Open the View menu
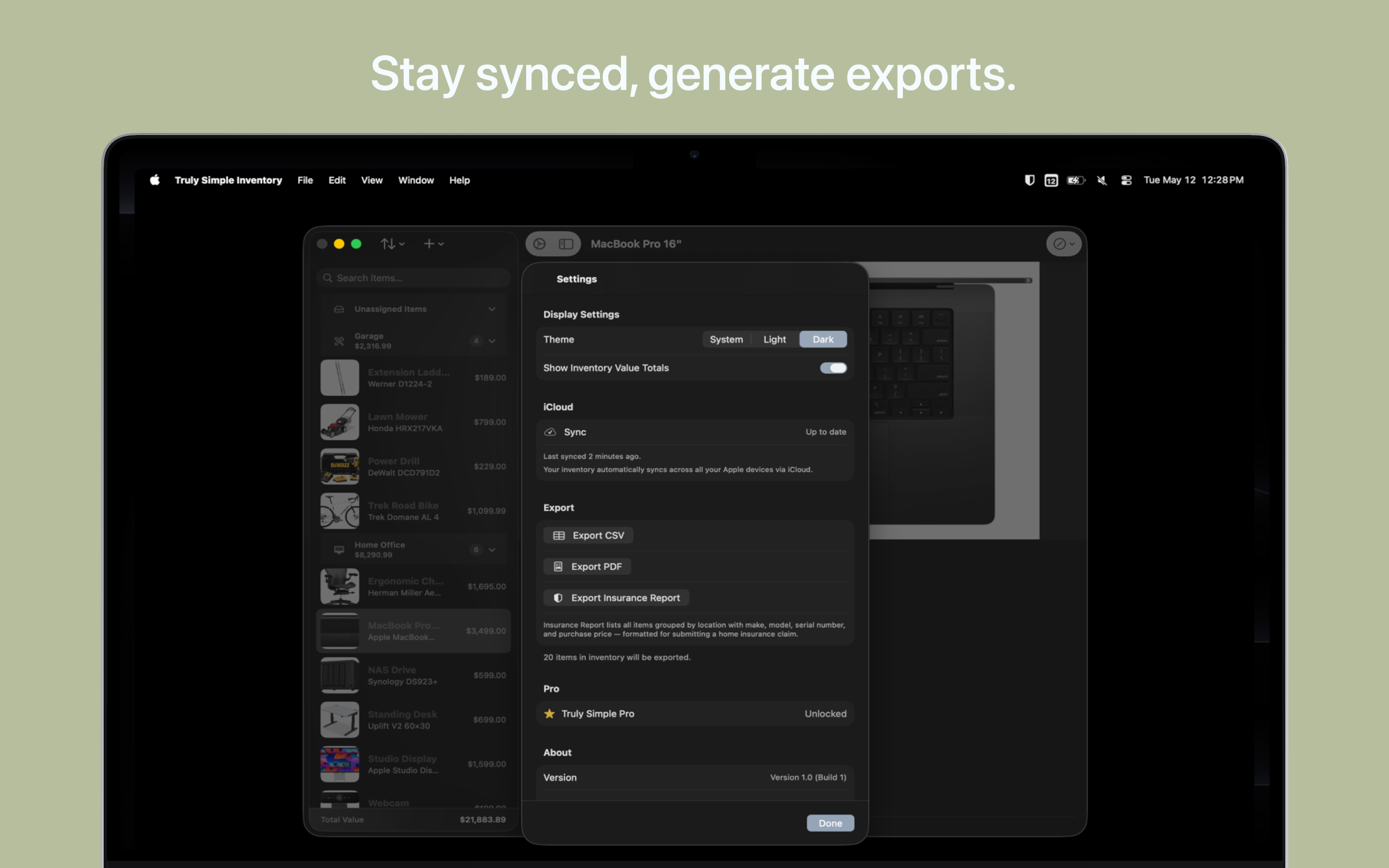The width and height of the screenshot is (1389, 868). coord(371,180)
